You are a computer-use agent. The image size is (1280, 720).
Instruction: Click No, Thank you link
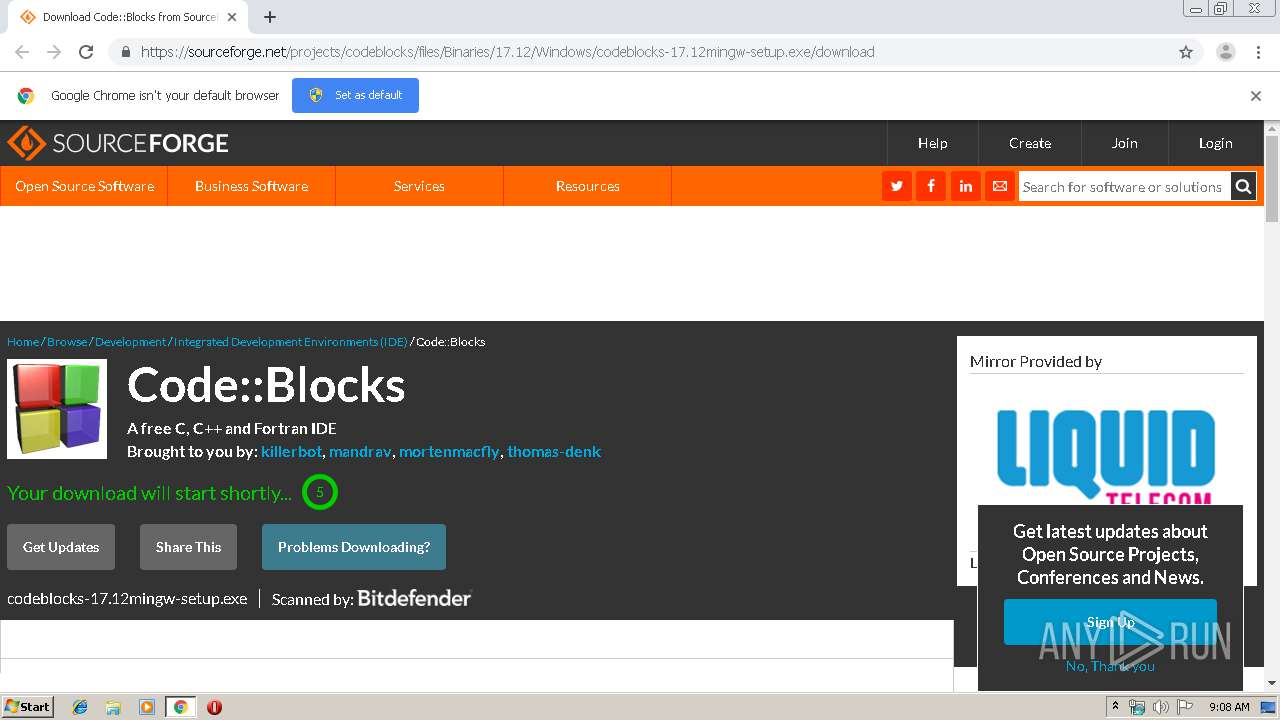[x=1110, y=666]
